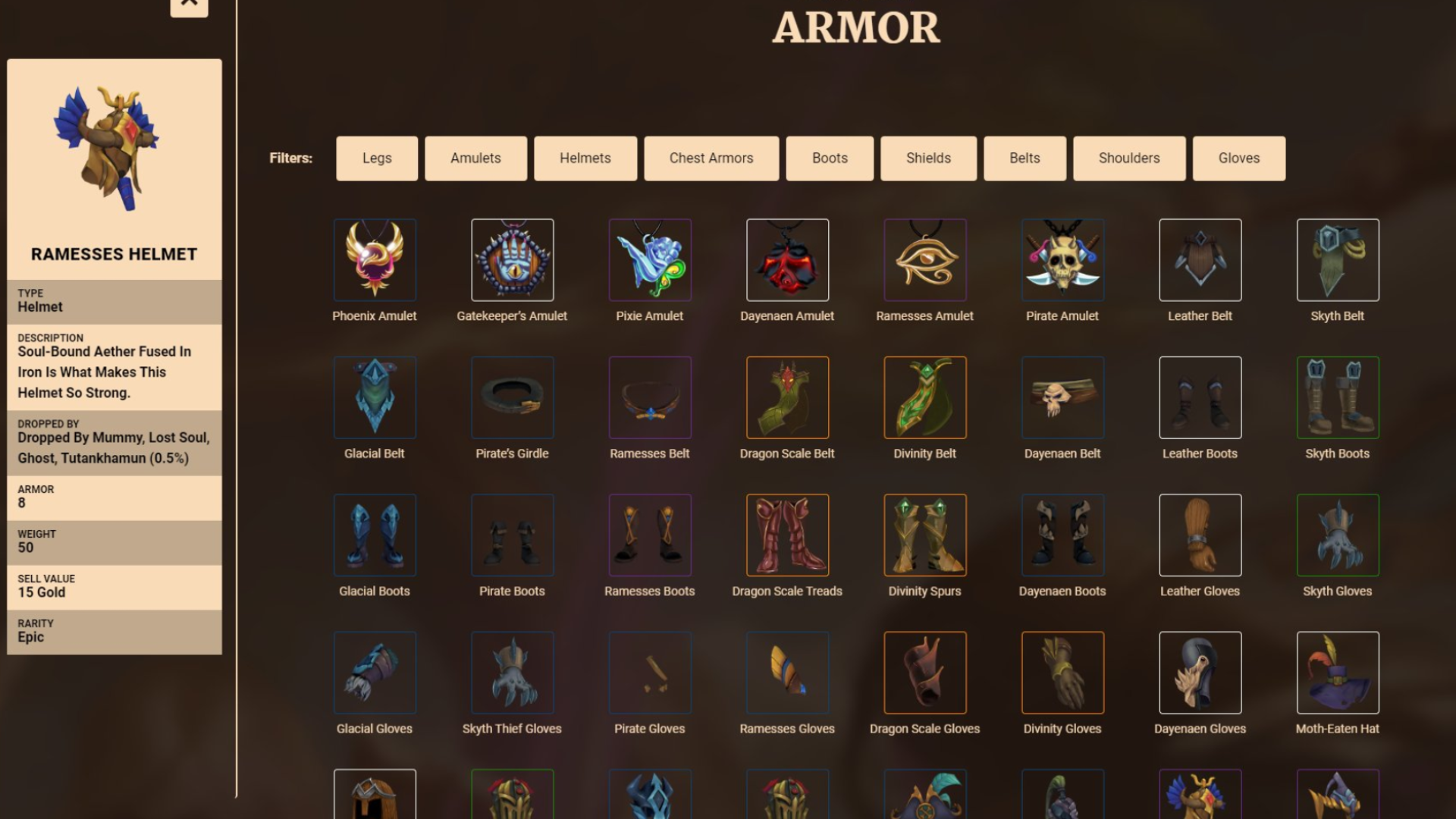Open the Gatekeeper's Amulet item

click(x=513, y=260)
